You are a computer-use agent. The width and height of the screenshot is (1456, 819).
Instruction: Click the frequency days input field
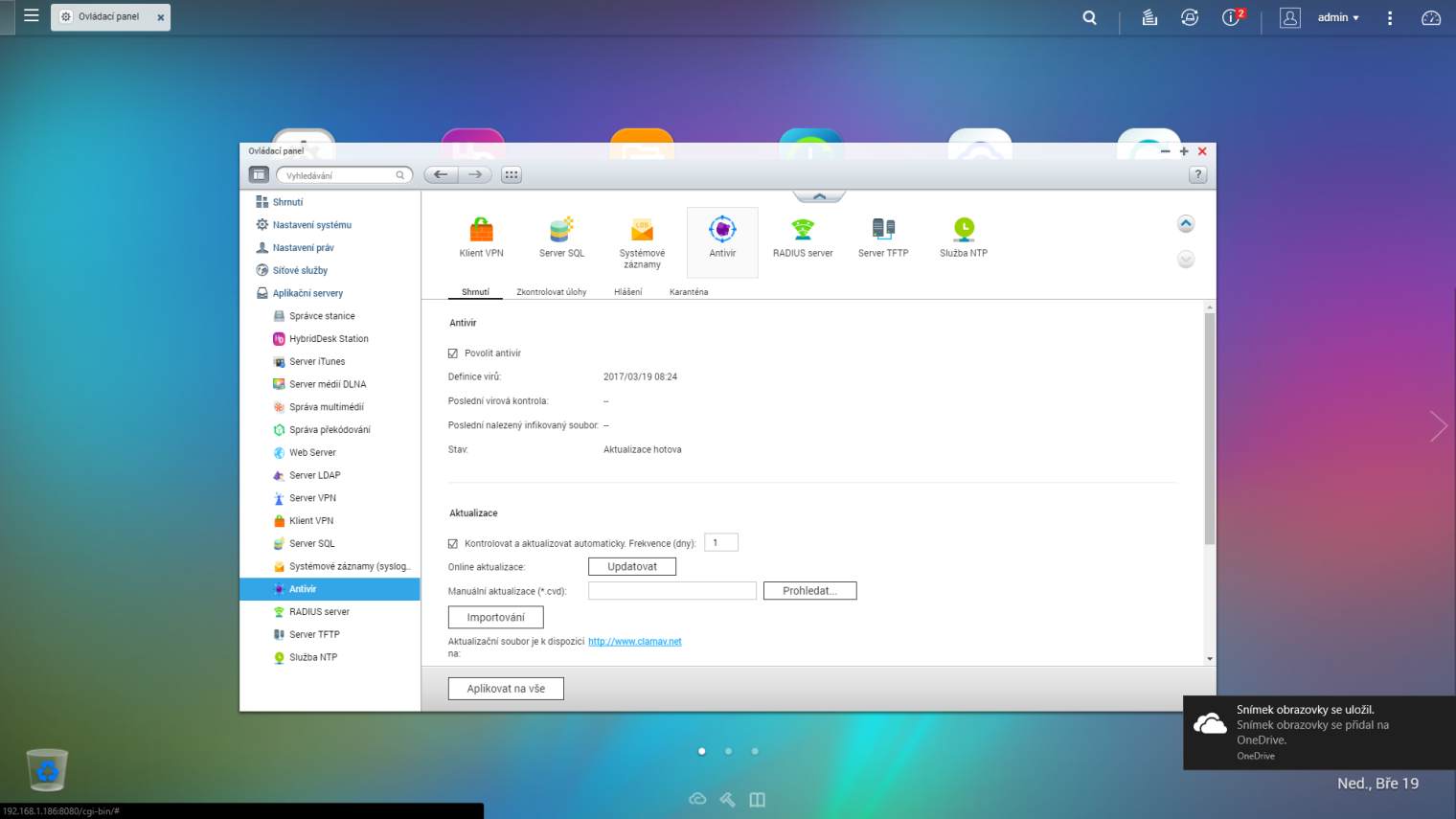(721, 543)
